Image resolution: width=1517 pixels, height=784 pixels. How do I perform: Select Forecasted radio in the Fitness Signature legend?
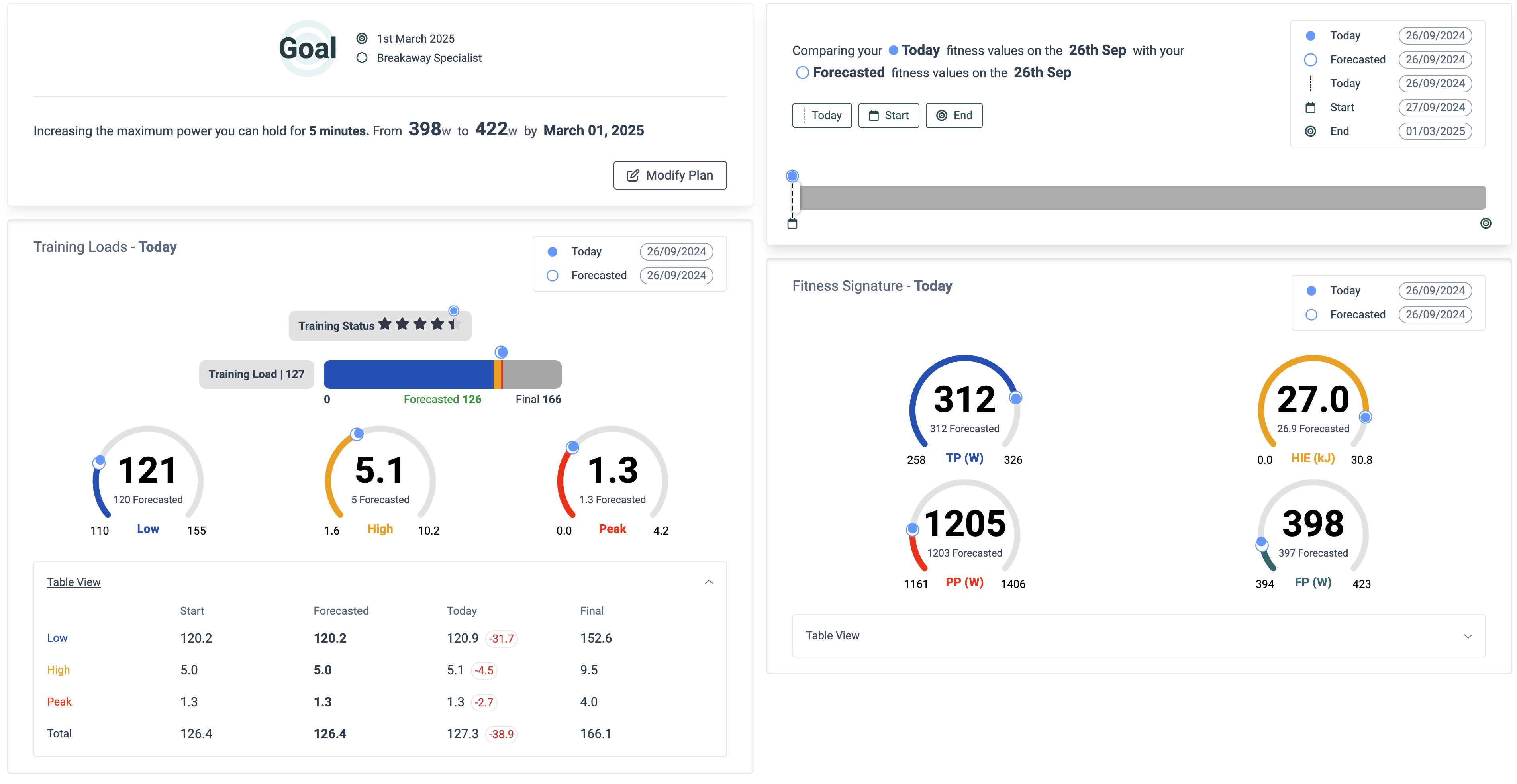click(x=1311, y=315)
